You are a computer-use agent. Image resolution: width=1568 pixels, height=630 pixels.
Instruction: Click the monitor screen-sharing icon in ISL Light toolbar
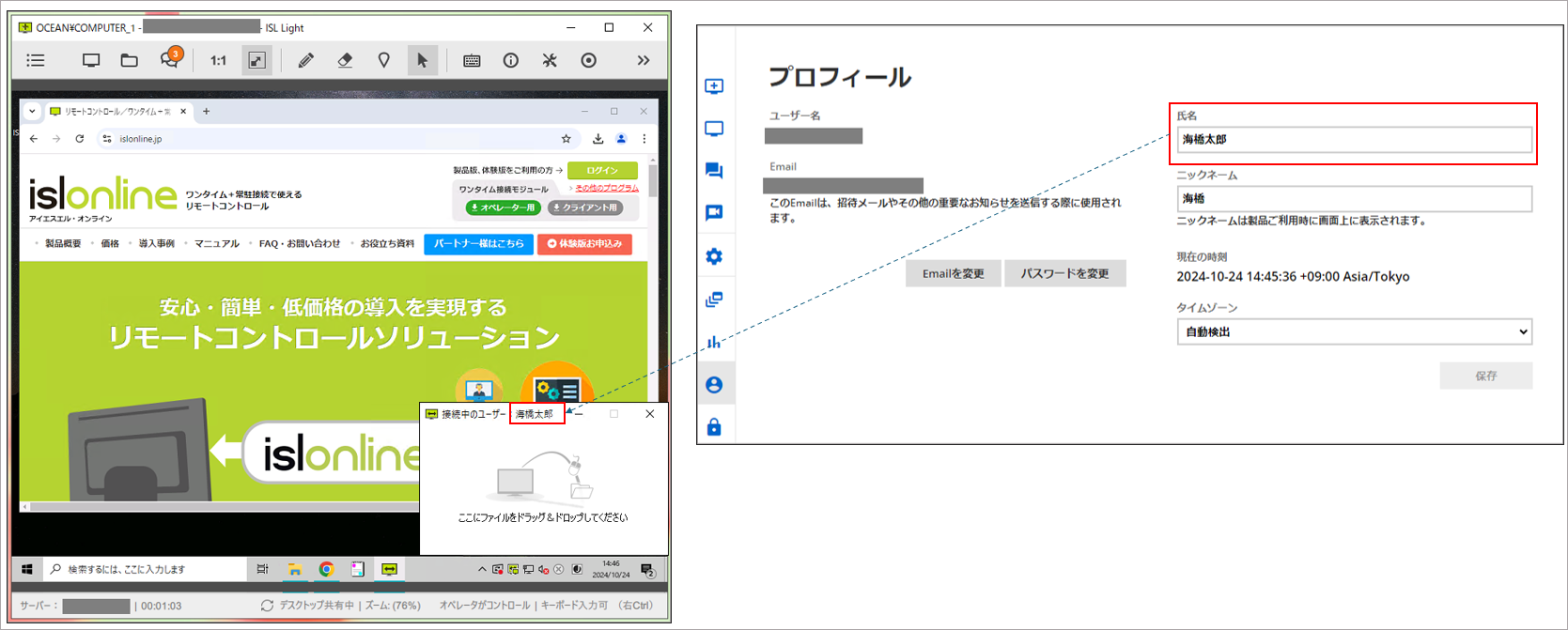pyautogui.click(x=91, y=60)
